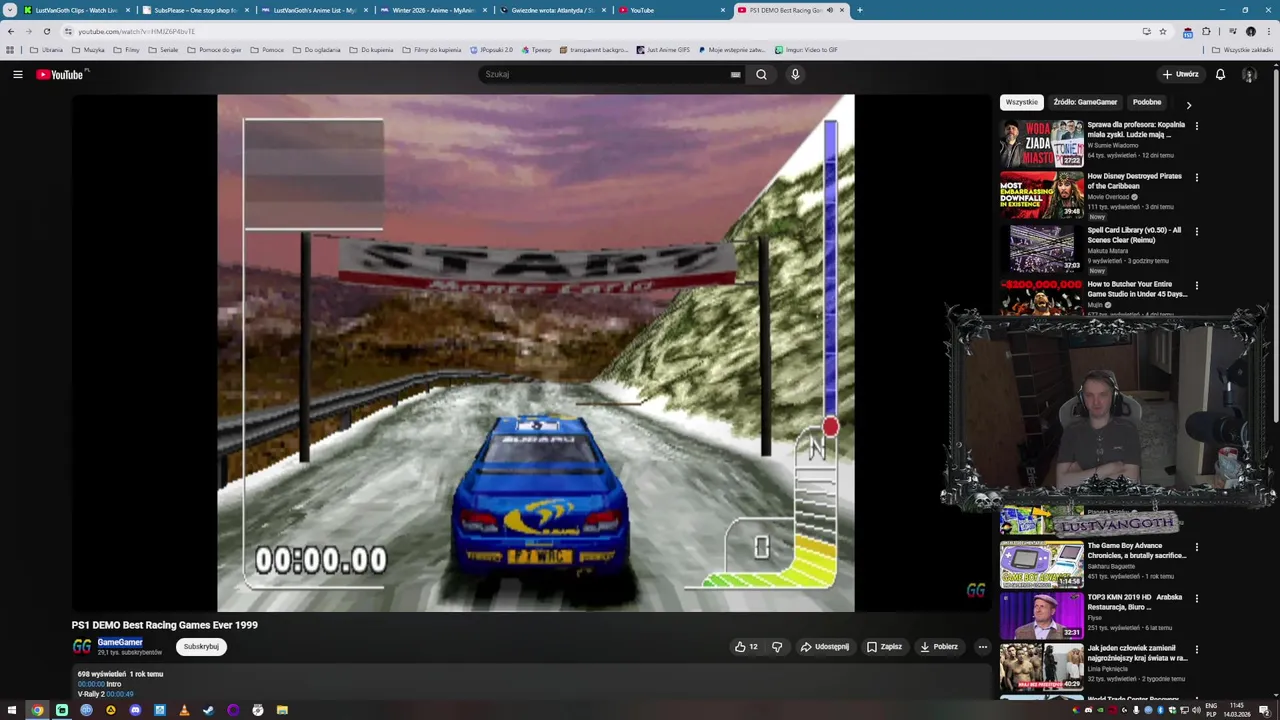The width and height of the screenshot is (1280, 720).
Task: Open the Ubrania bookmarks folder
Action: (x=46, y=49)
